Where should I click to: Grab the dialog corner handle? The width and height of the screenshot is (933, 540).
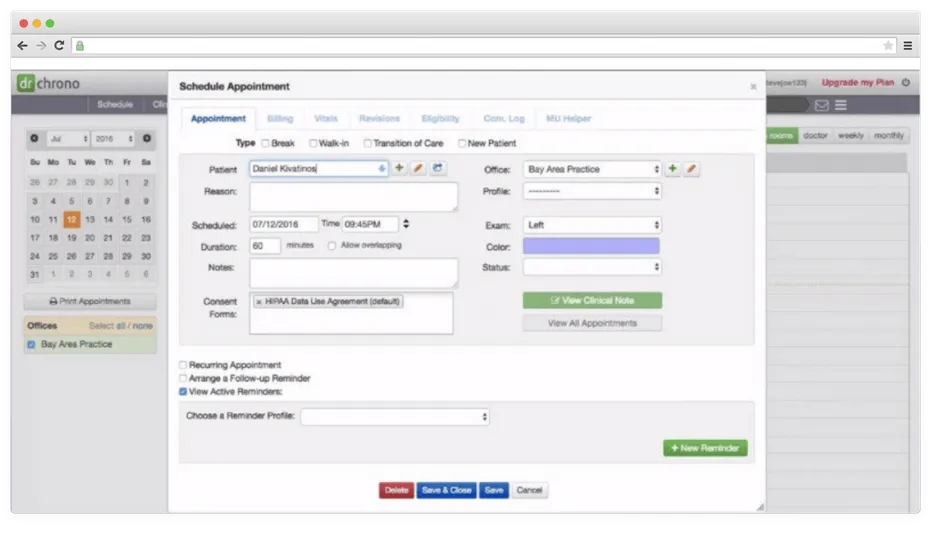(760, 507)
